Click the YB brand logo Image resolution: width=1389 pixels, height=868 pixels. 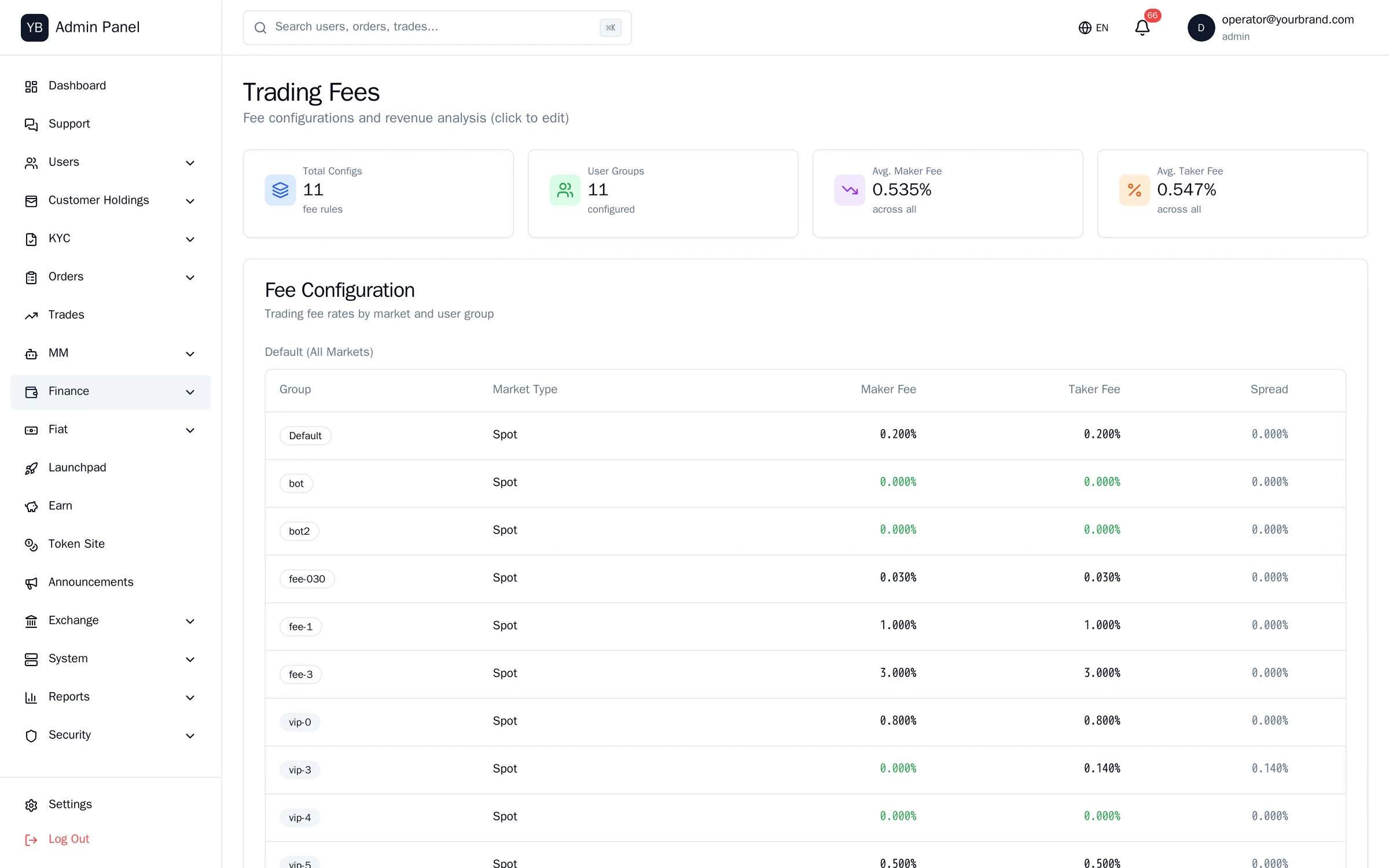click(35, 27)
